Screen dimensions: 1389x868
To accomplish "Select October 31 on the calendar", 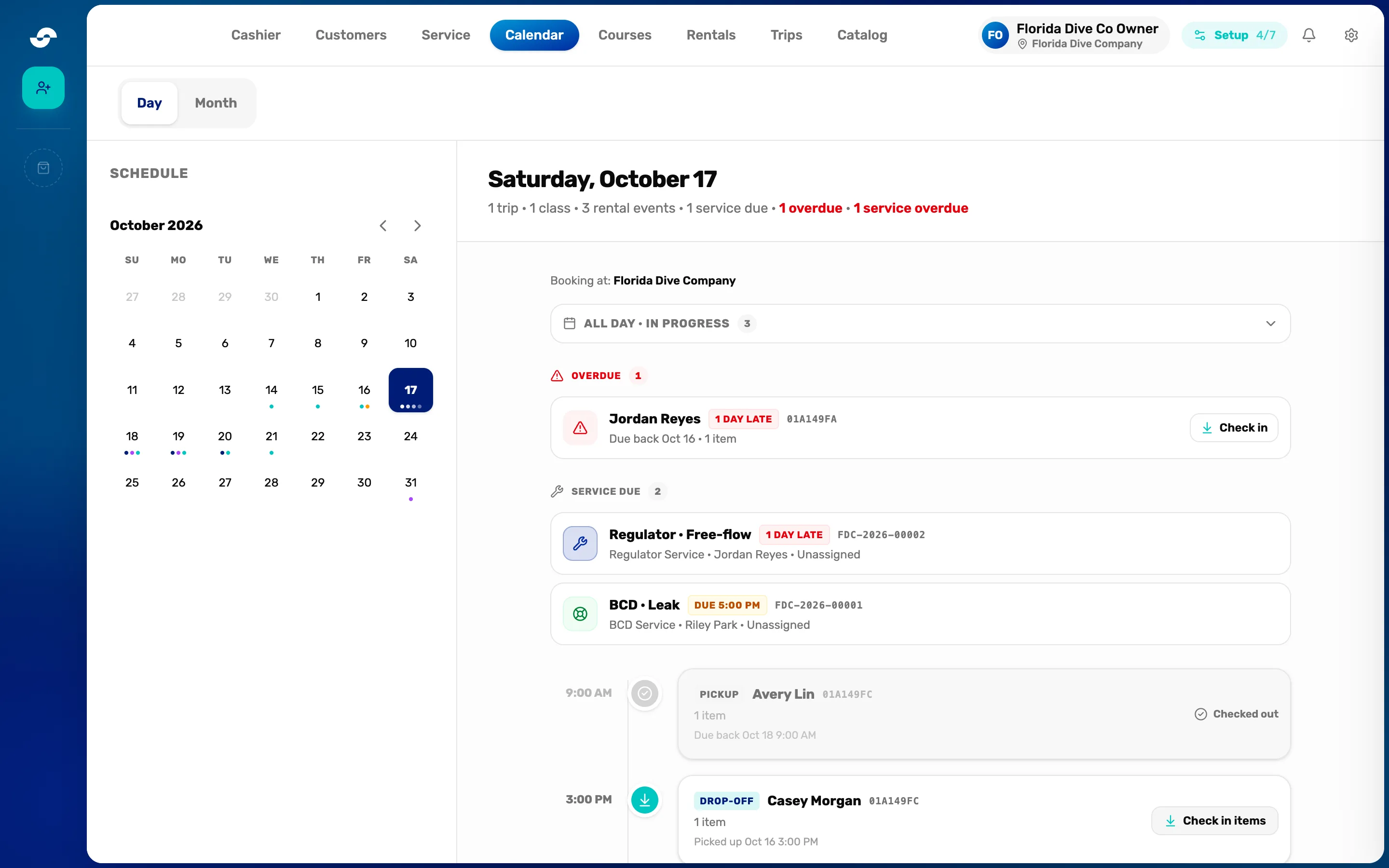I will tap(410, 483).
